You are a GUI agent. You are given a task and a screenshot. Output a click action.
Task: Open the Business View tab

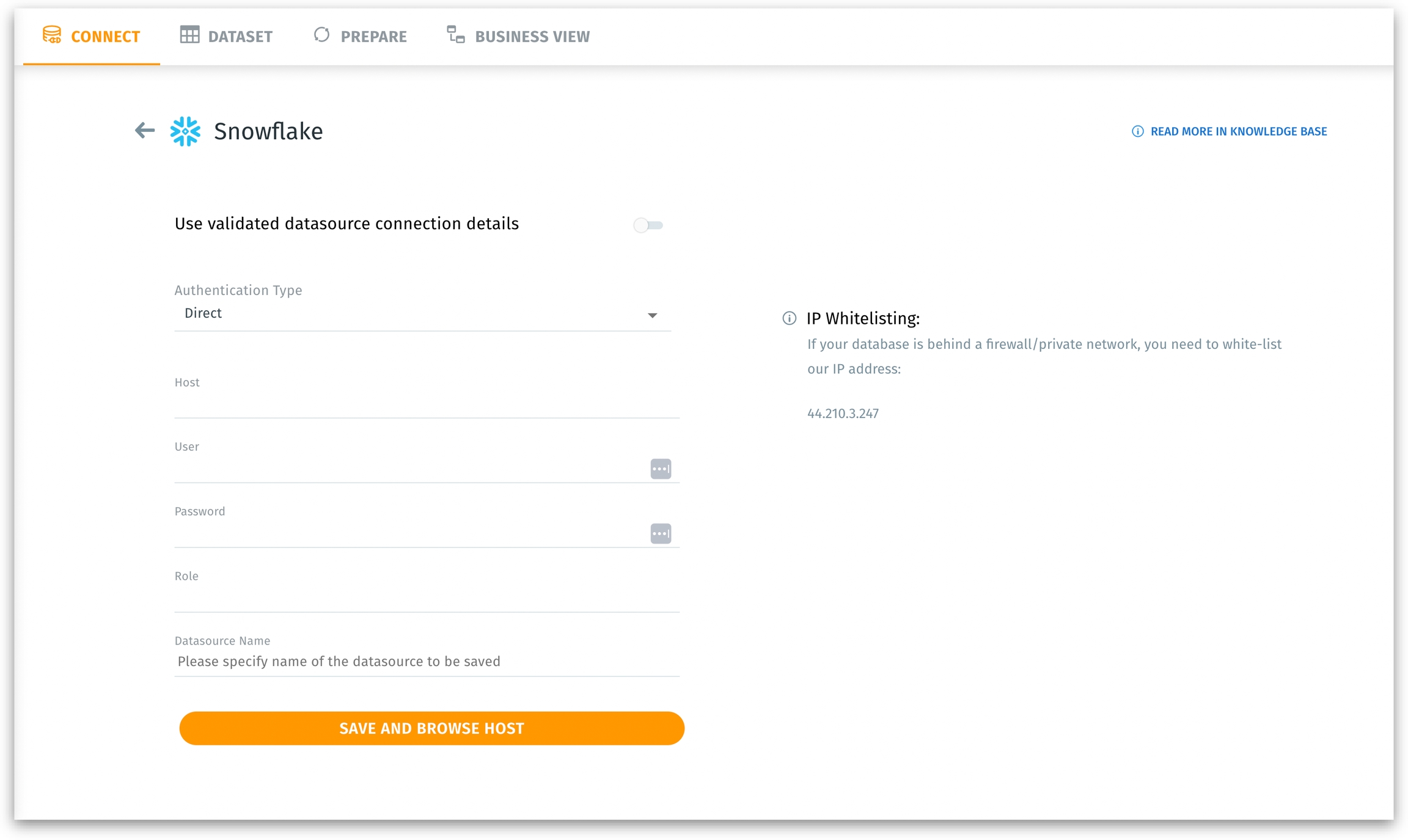click(x=532, y=36)
